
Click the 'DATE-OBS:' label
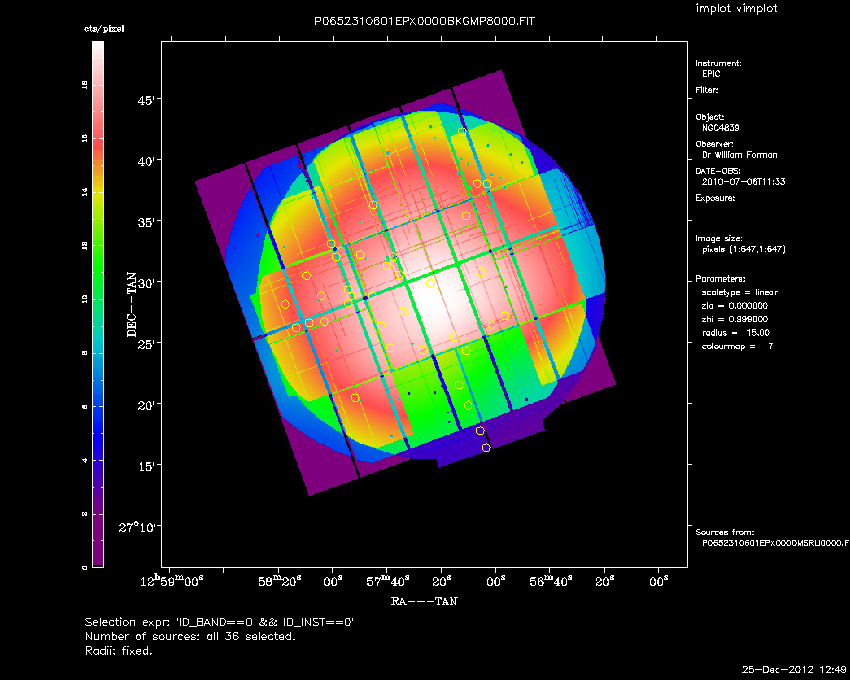click(718, 171)
